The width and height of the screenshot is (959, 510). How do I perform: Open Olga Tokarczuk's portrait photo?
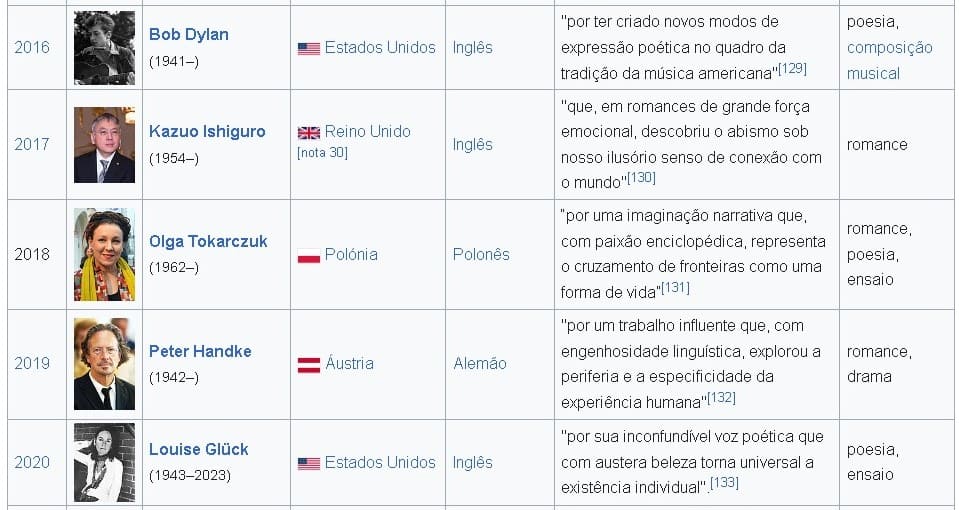pyautogui.click(x=104, y=254)
